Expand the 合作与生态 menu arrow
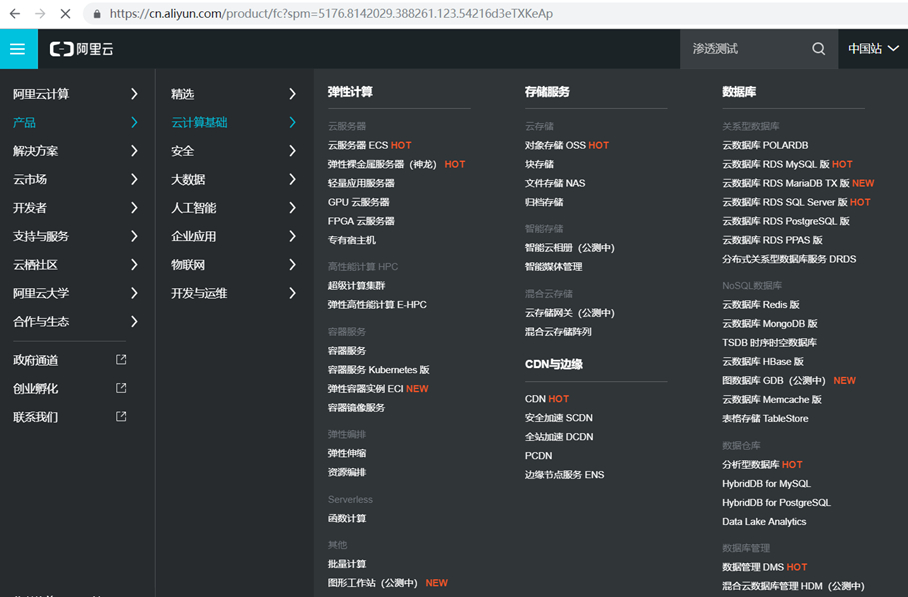The image size is (908, 597). coord(134,321)
